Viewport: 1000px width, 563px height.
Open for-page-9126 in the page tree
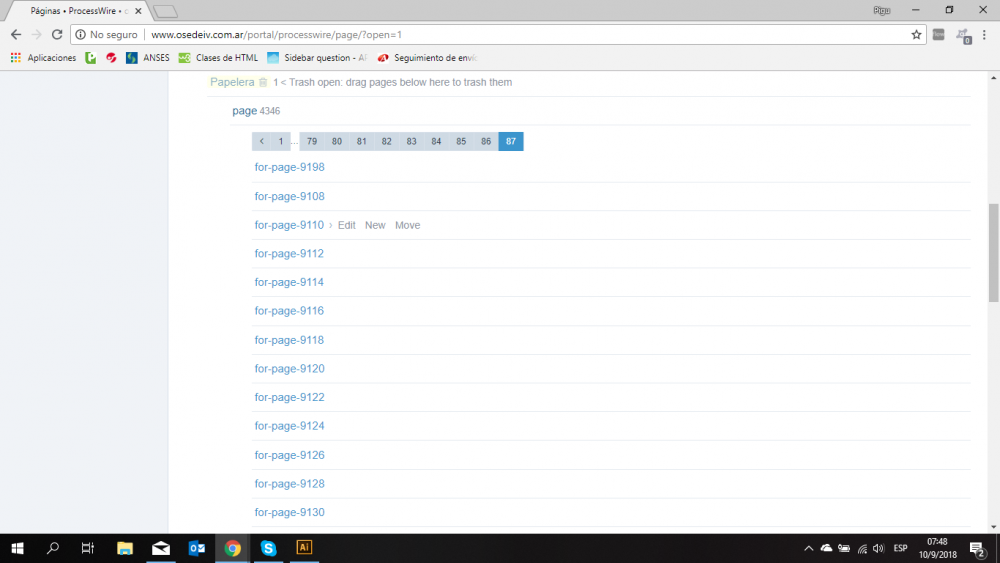(x=290, y=455)
